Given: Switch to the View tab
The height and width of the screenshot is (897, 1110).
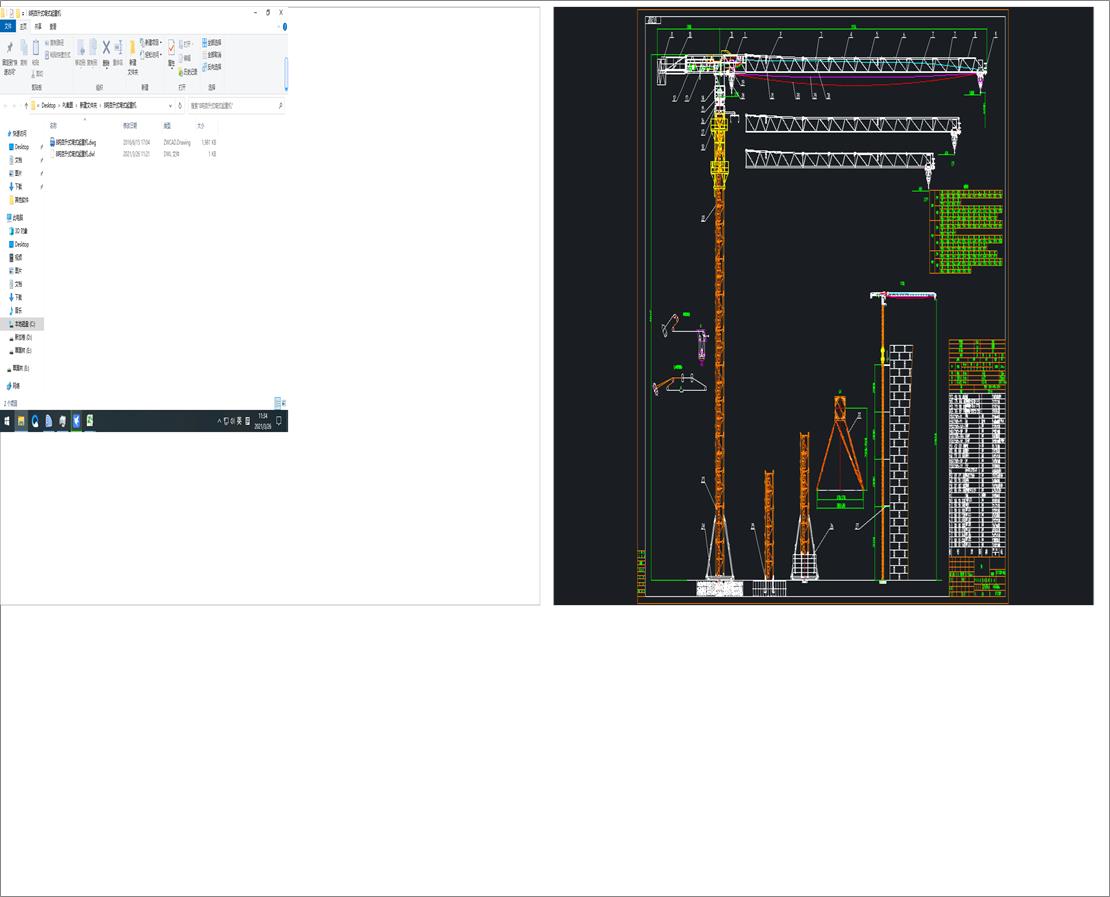Looking at the screenshot, I should [x=53, y=26].
